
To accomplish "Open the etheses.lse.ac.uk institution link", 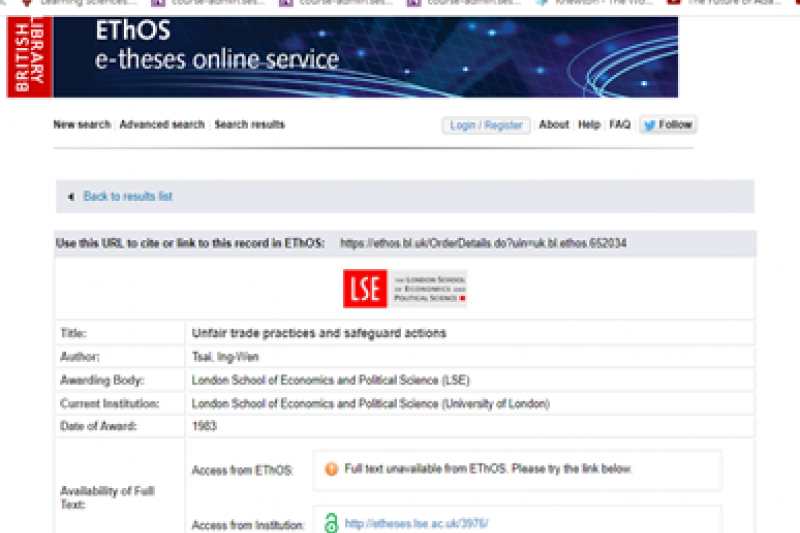I will (416, 524).
